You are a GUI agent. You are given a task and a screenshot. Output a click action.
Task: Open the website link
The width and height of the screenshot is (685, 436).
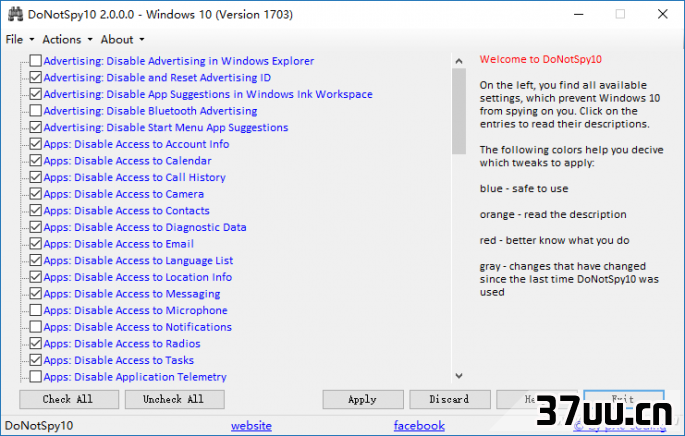pos(251,426)
